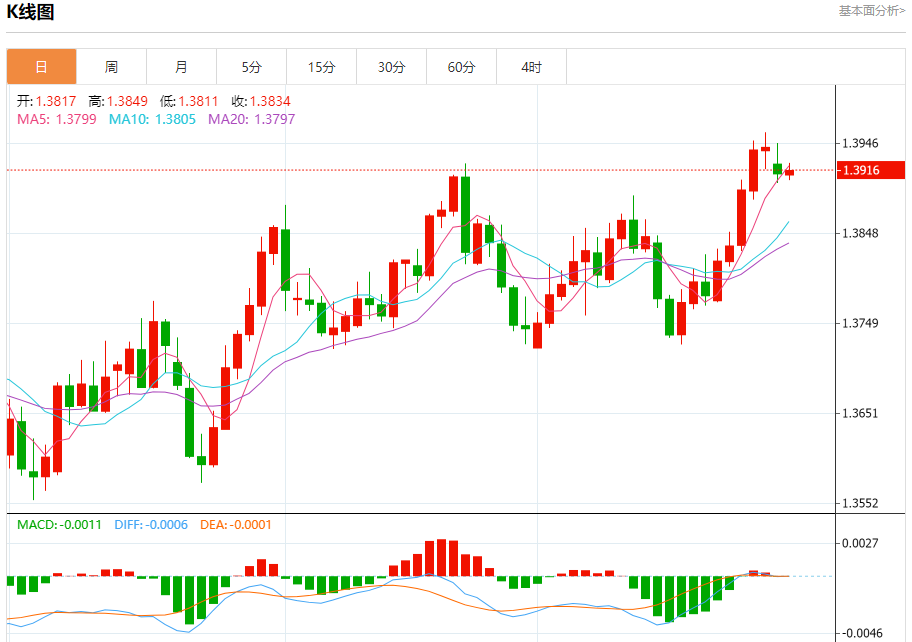This screenshot has width=912, height=642.
Task: Open the 5分 interval tab
Action: (251, 67)
